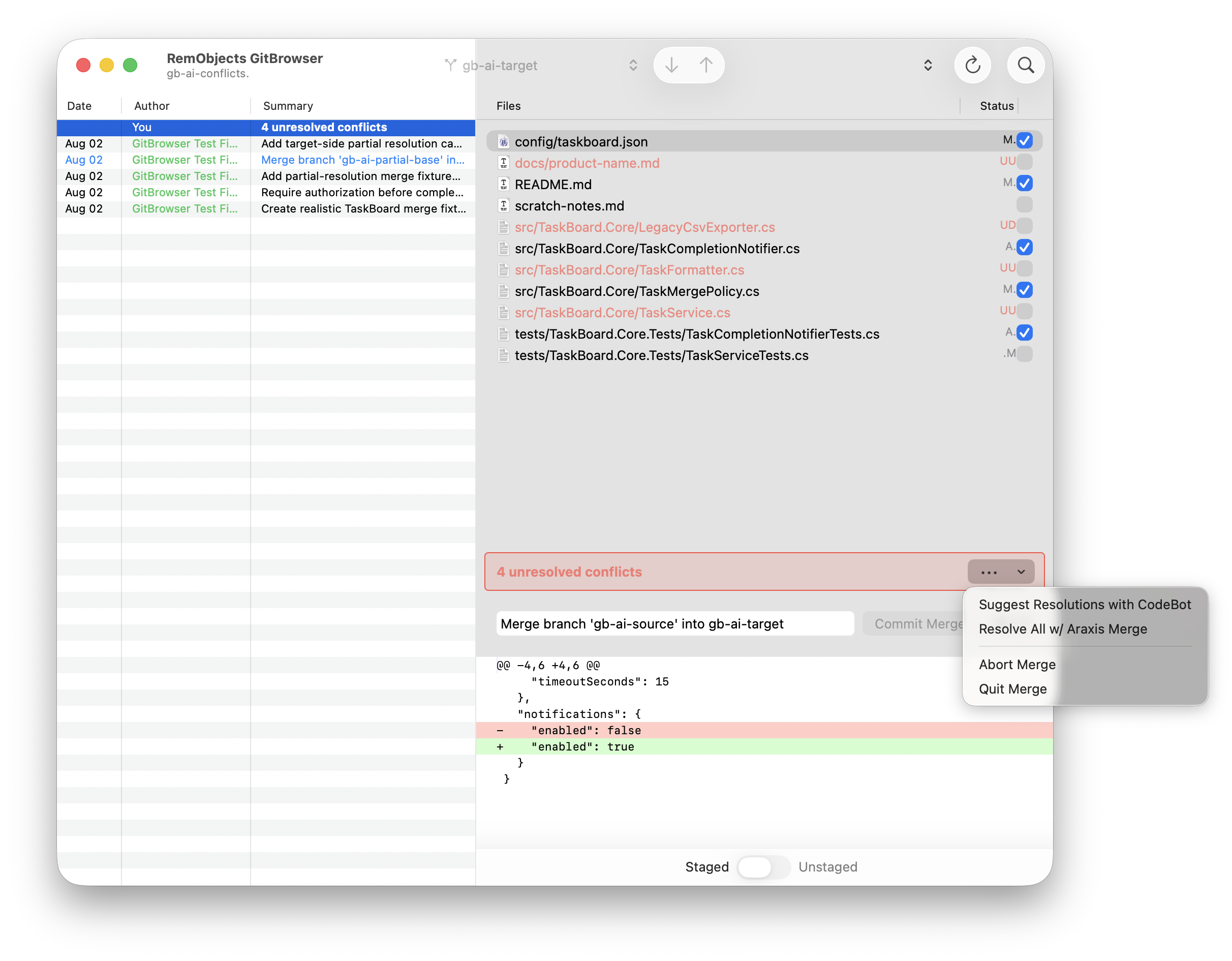Click the three-dots conflicts action button
Viewport: 1232px width, 961px height.
pos(989,572)
